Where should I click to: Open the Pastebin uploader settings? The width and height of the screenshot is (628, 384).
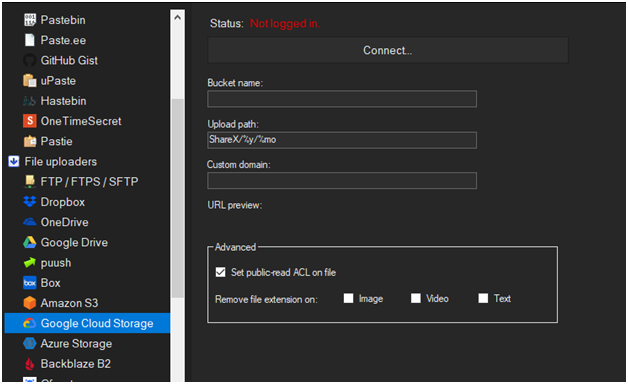tap(63, 20)
